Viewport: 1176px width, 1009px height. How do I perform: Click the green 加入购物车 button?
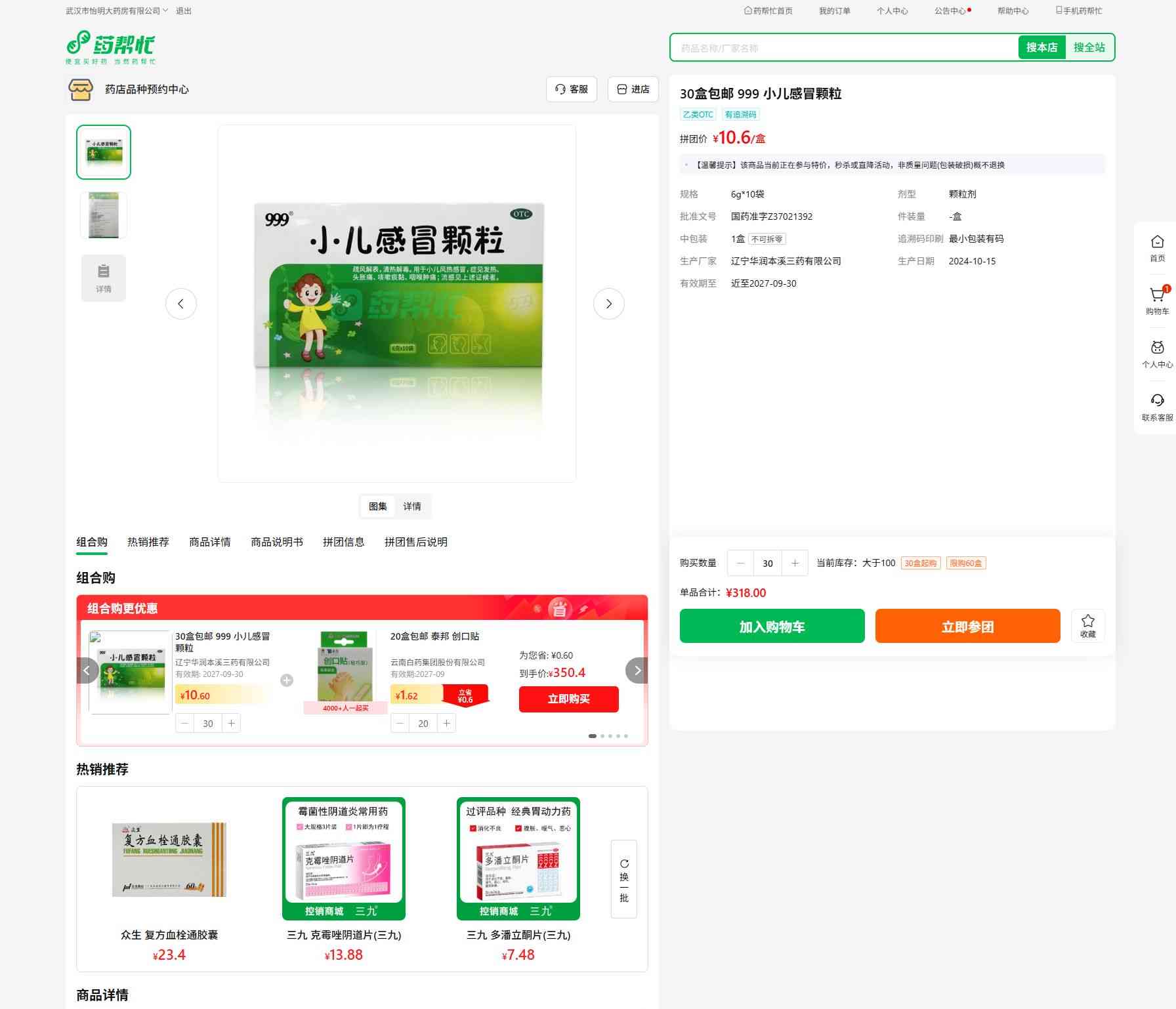772,626
